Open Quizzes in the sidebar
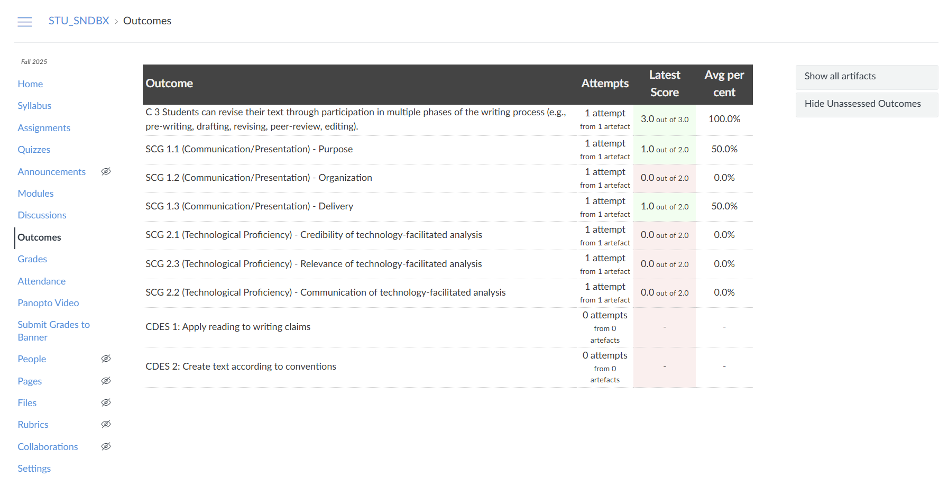 [34, 150]
